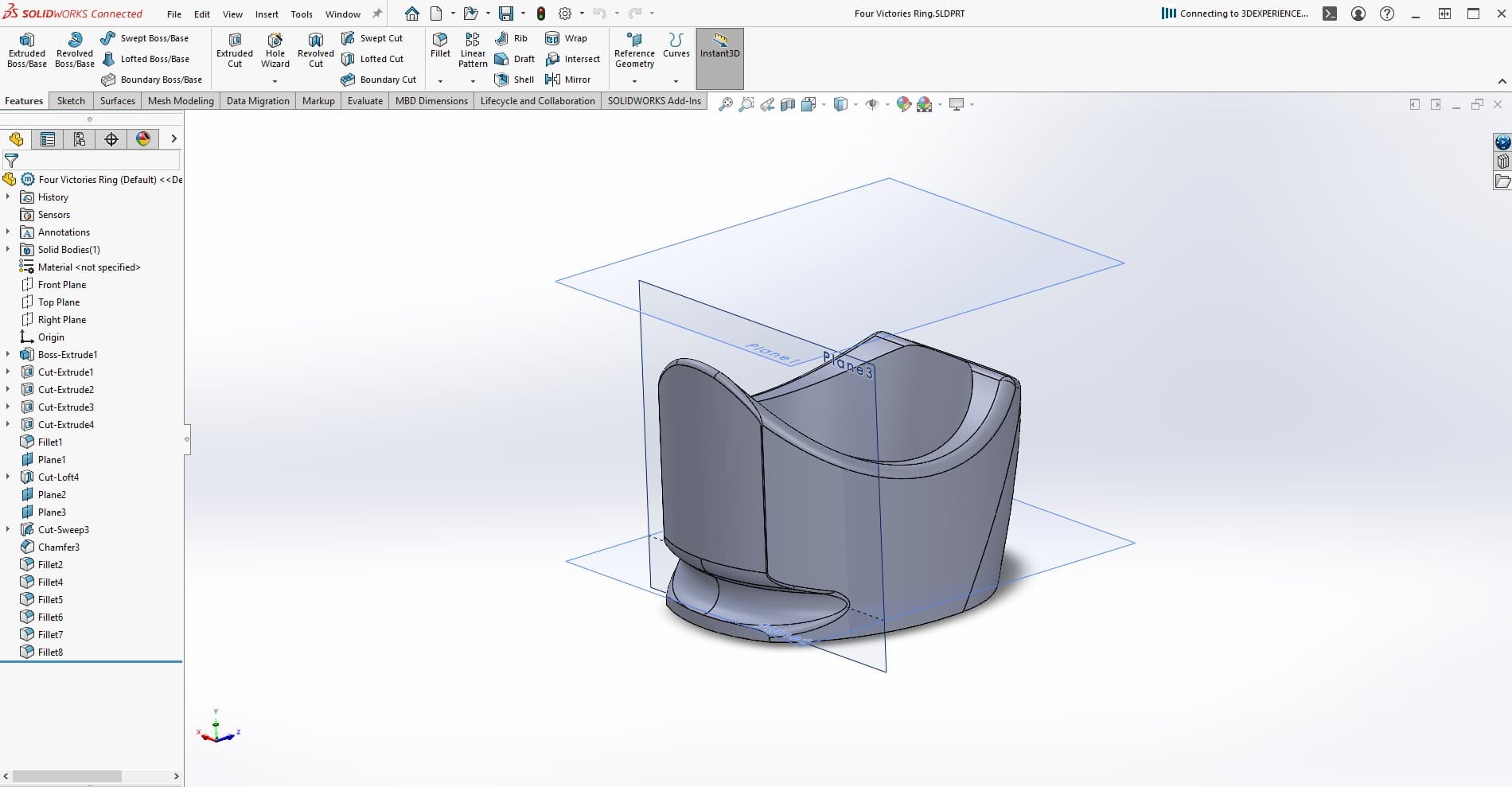Open the ConfigurationManager tab icon
This screenshot has width=1512, height=787.
[80, 139]
